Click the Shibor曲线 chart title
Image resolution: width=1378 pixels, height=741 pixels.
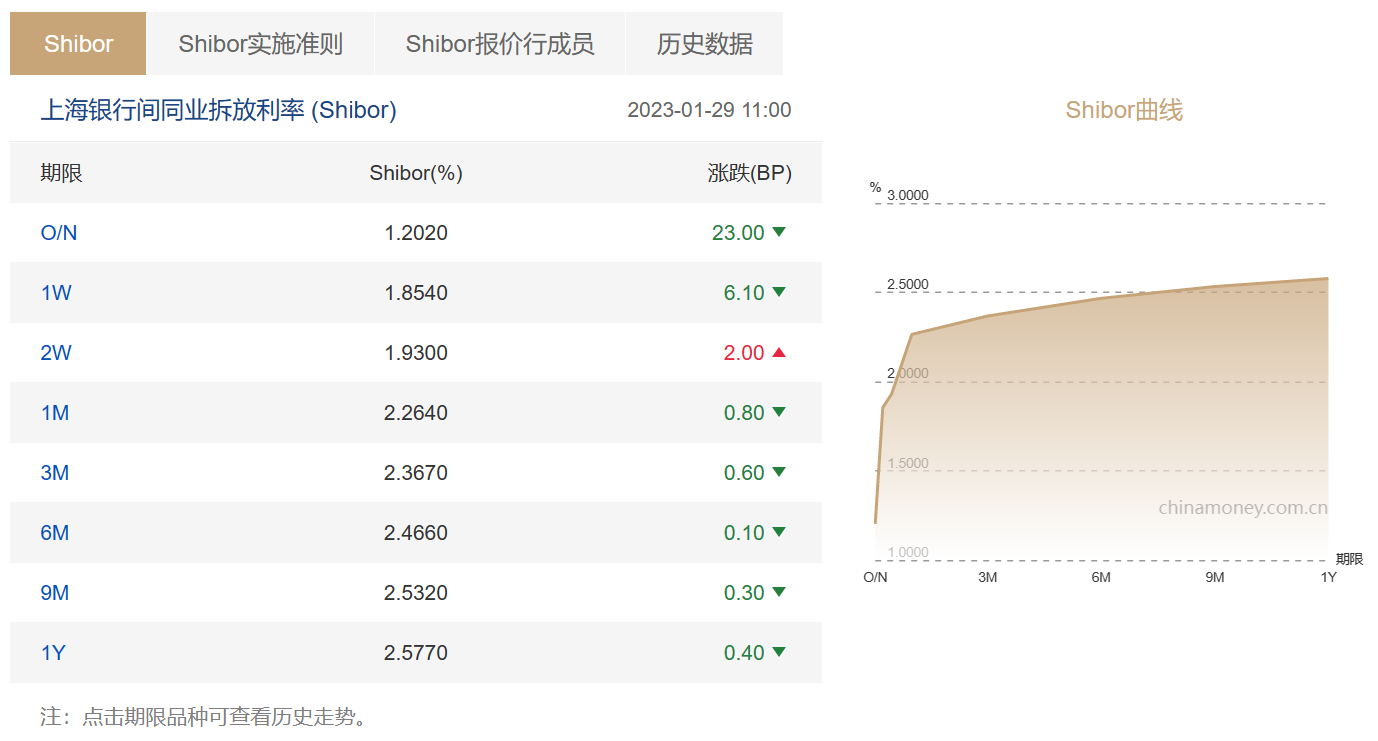click(1124, 110)
